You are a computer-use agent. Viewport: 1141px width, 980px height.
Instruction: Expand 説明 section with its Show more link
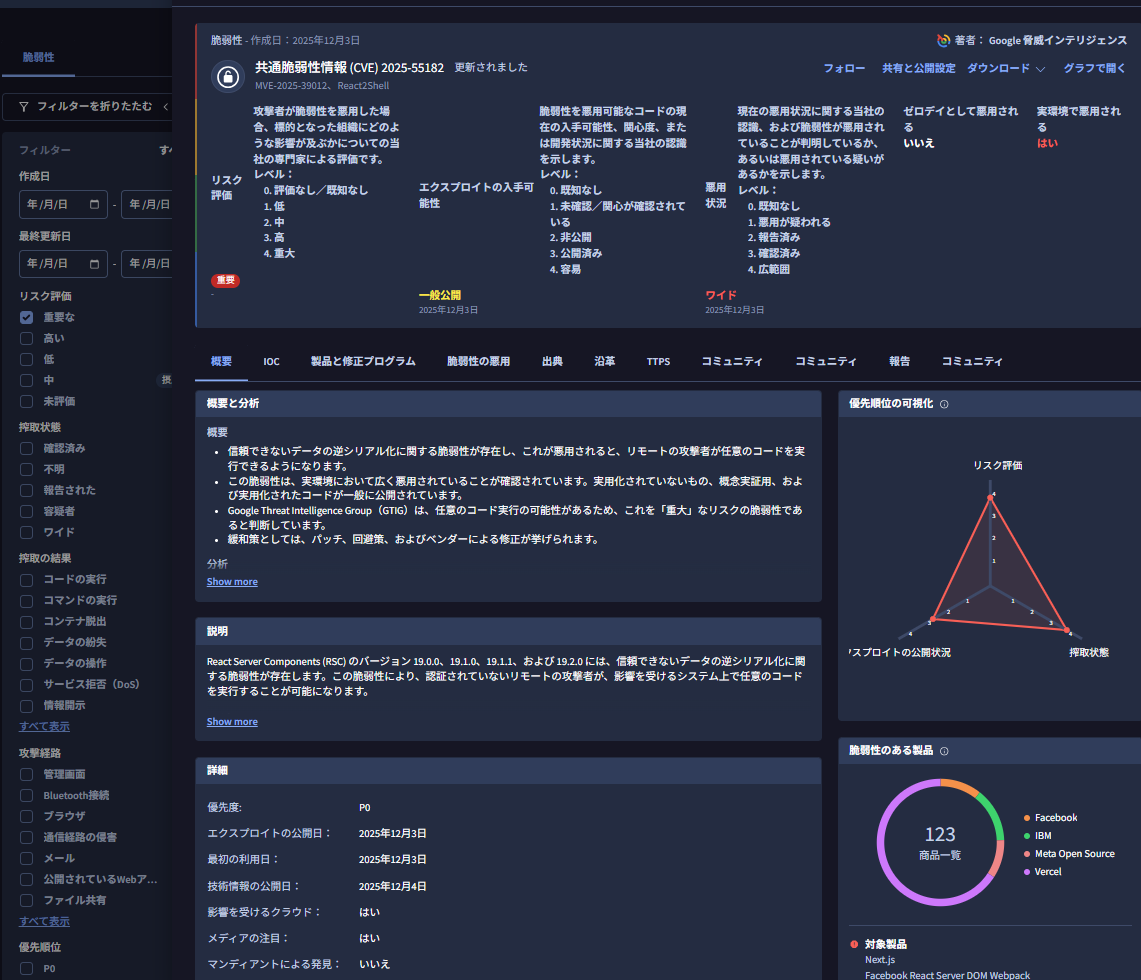point(232,722)
